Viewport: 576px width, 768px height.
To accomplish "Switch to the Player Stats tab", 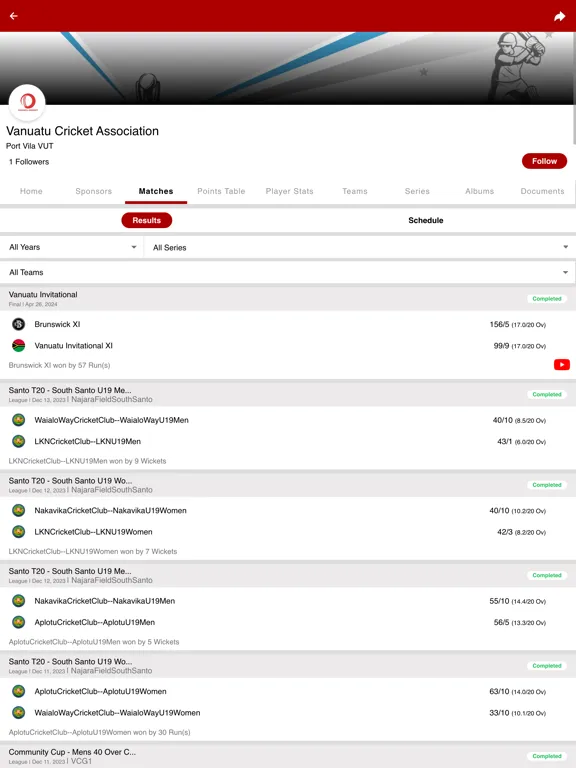I will pos(289,191).
